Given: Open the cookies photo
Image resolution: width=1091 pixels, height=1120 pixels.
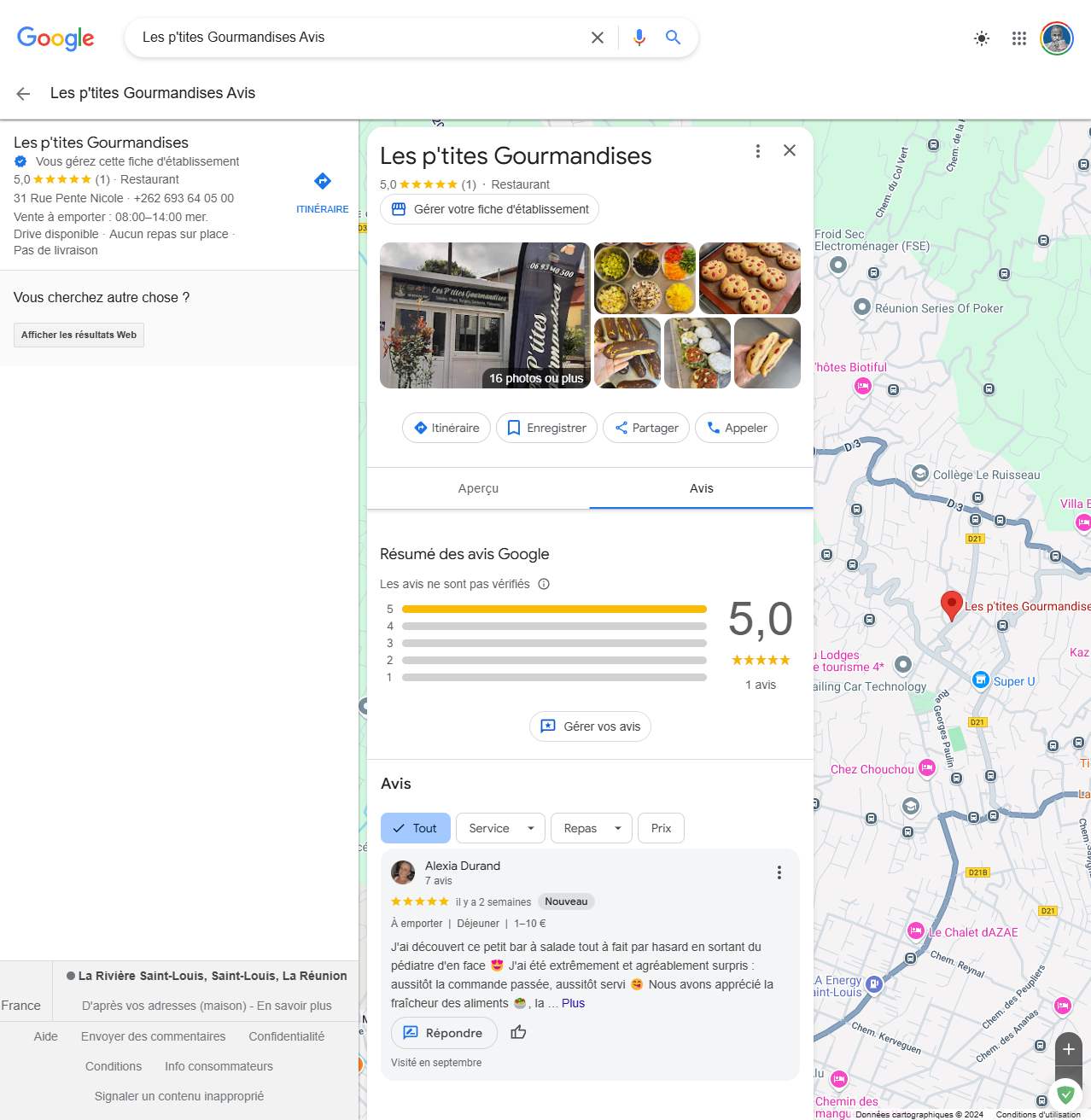Looking at the screenshot, I should click(750, 278).
